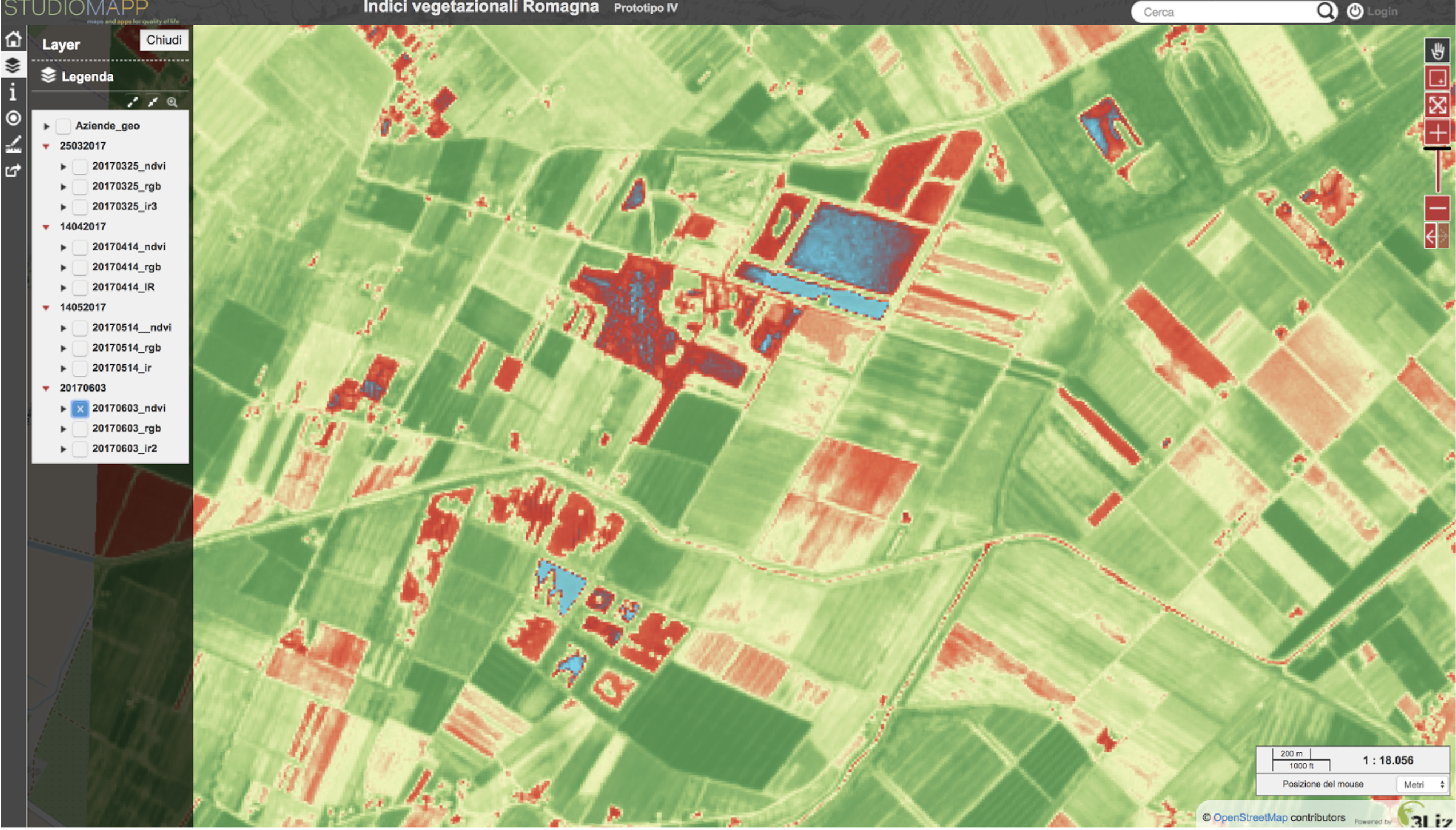Image resolution: width=1456 pixels, height=830 pixels.
Task: Expand all legend groups icon
Action: 133,102
